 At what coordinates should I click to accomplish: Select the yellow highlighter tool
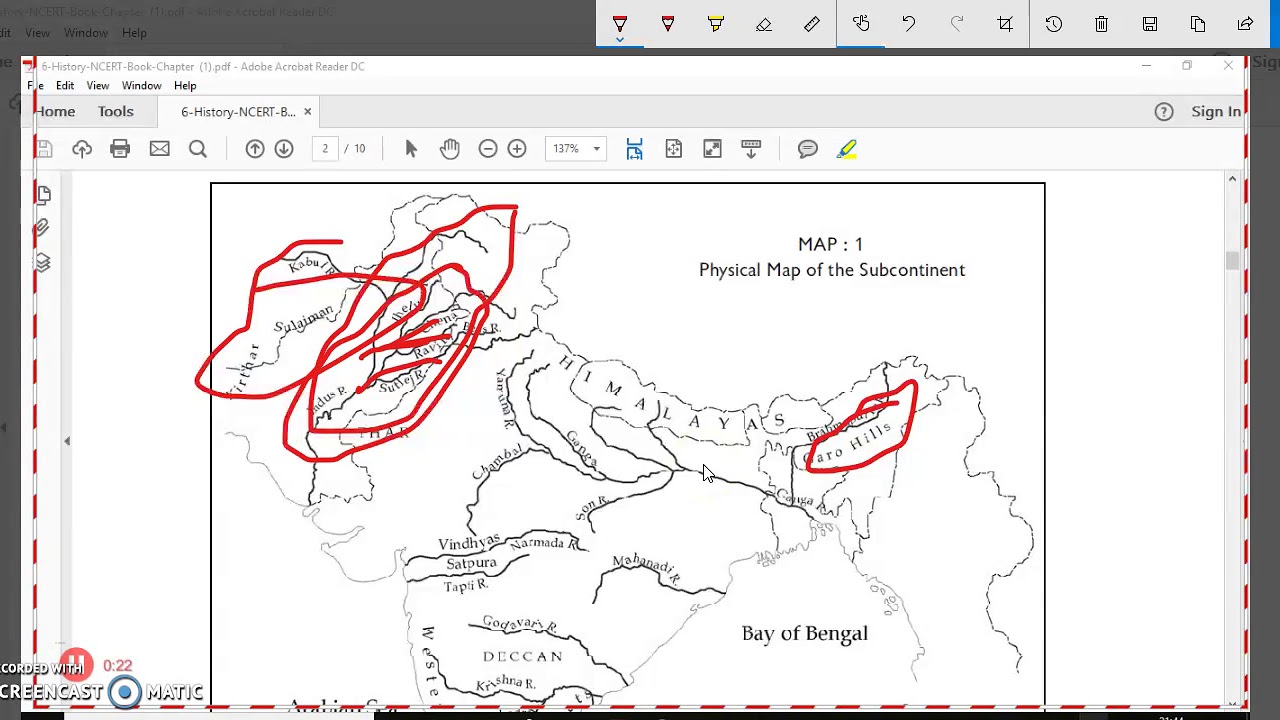point(716,24)
